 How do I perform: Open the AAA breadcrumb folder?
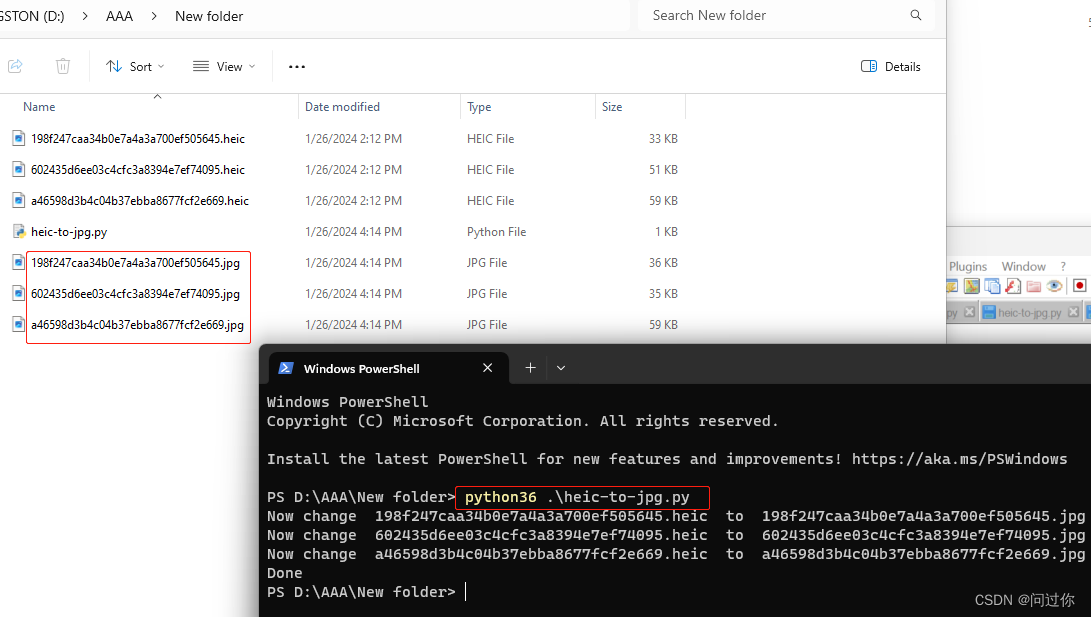pyautogui.click(x=119, y=16)
